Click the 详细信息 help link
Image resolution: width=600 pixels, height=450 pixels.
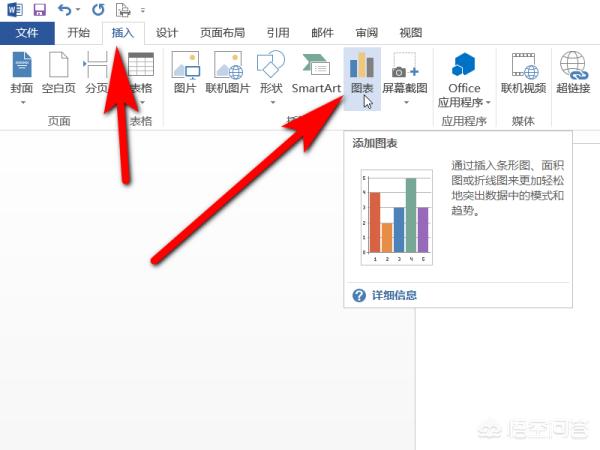point(394,295)
